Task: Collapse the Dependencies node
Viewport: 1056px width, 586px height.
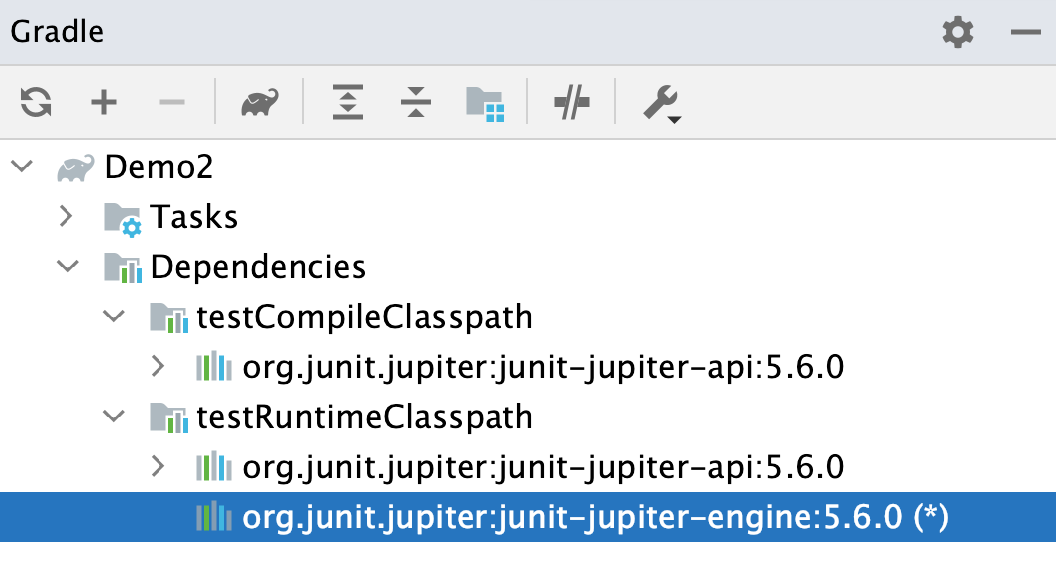Action: pos(68,267)
